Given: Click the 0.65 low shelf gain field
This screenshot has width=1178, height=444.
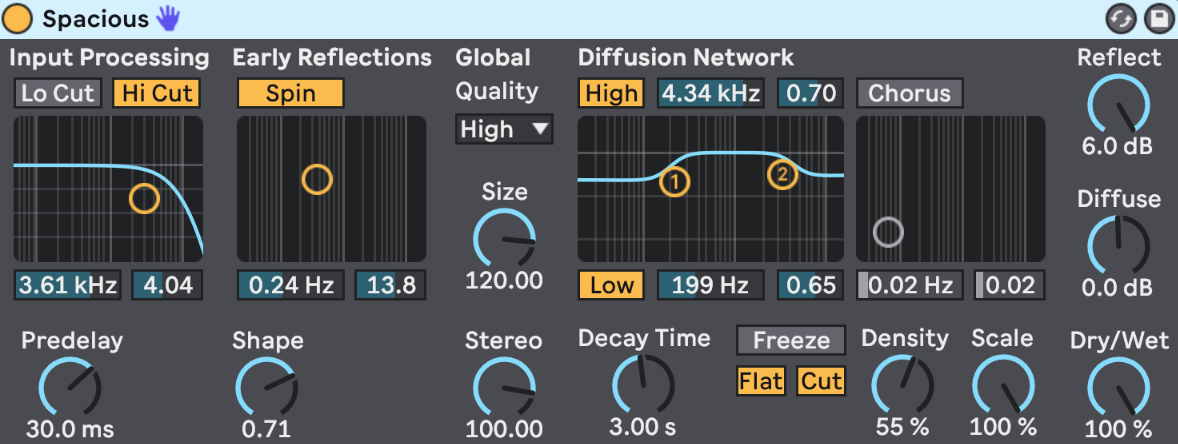Looking at the screenshot, I should click(x=809, y=285).
